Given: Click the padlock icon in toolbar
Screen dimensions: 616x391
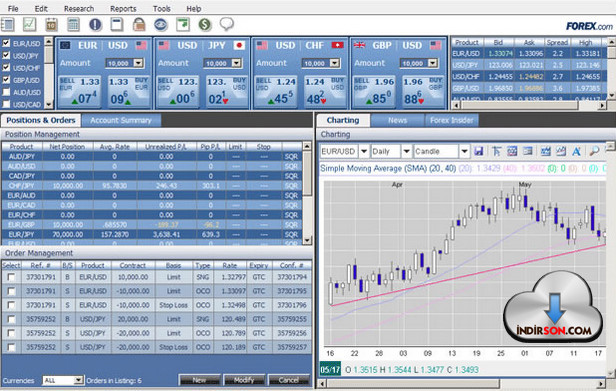Looking at the screenshot, I should (x=139, y=25).
